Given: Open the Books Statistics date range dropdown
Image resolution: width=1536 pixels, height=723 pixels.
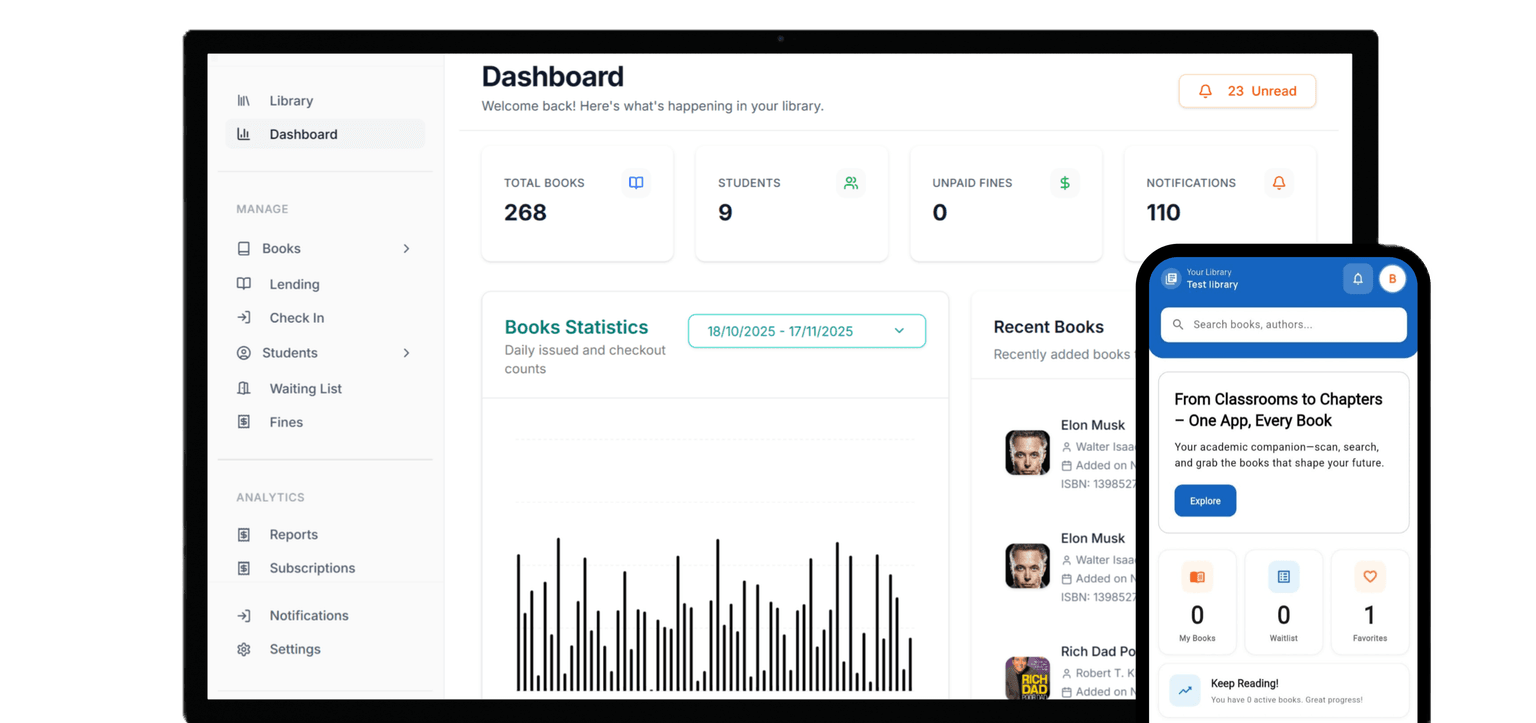Looking at the screenshot, I should [806, 330].
